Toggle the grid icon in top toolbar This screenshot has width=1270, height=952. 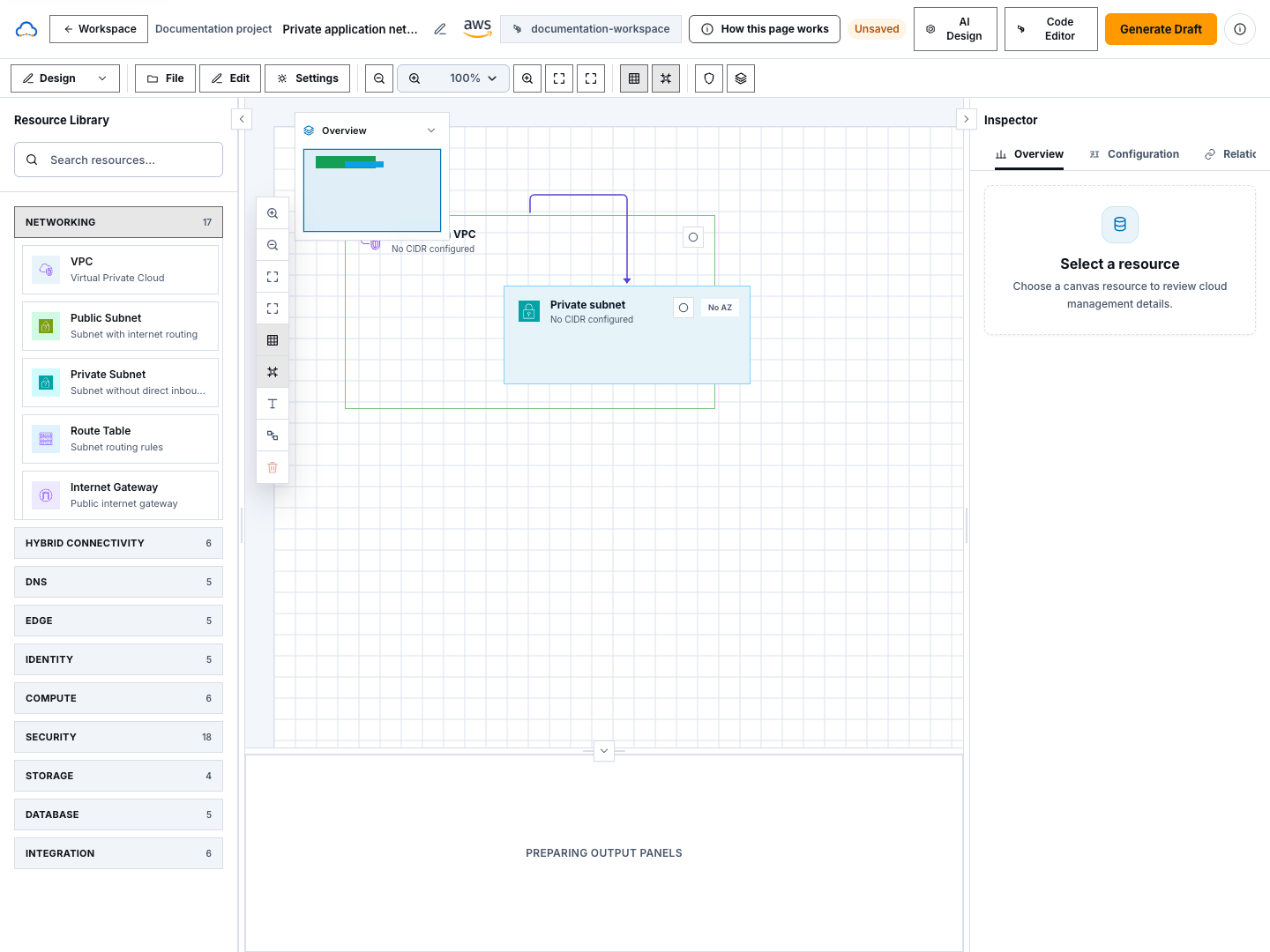pos(634,78)
